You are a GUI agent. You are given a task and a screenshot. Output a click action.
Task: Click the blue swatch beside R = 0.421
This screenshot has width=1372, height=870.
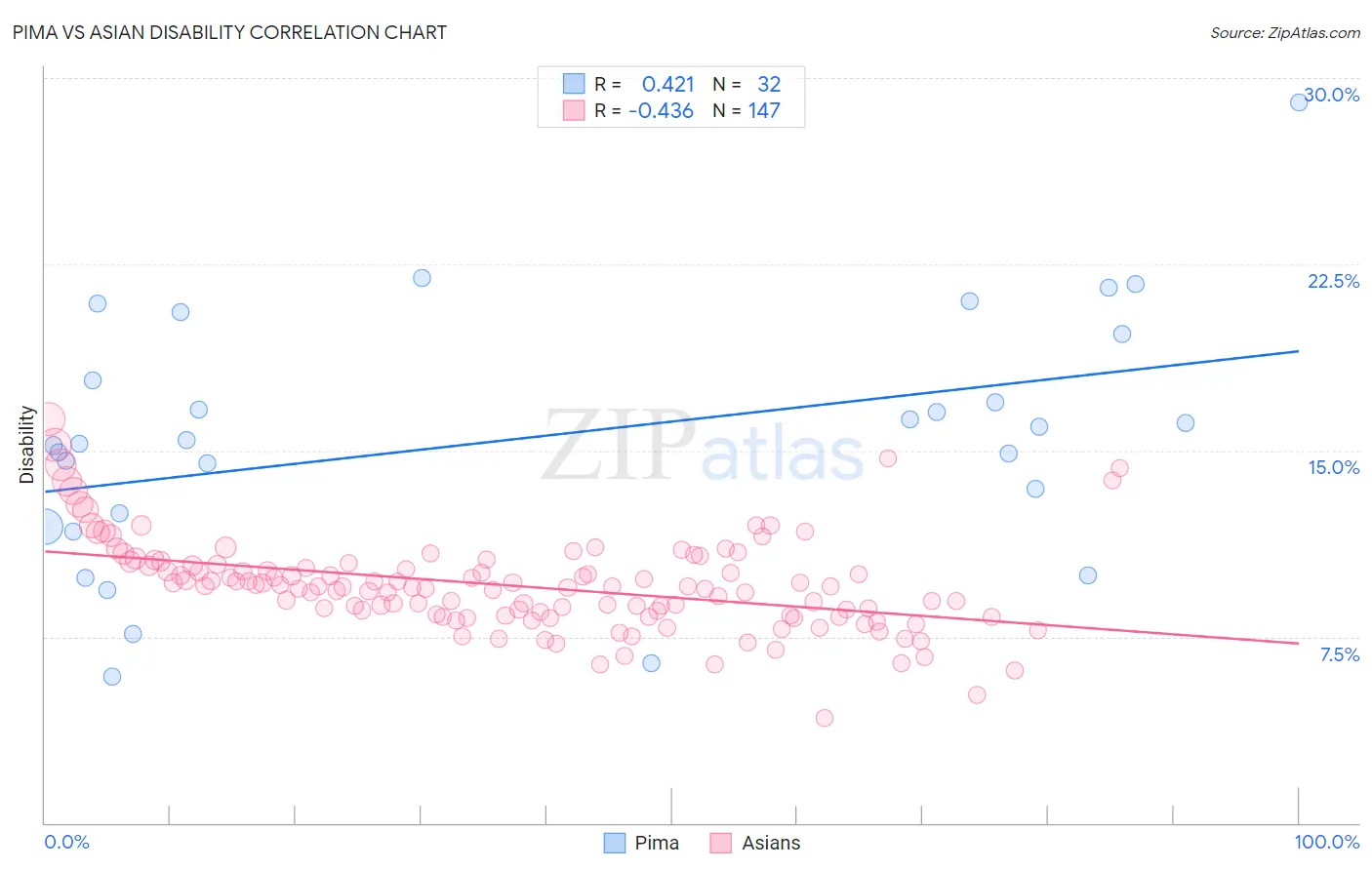574,84
